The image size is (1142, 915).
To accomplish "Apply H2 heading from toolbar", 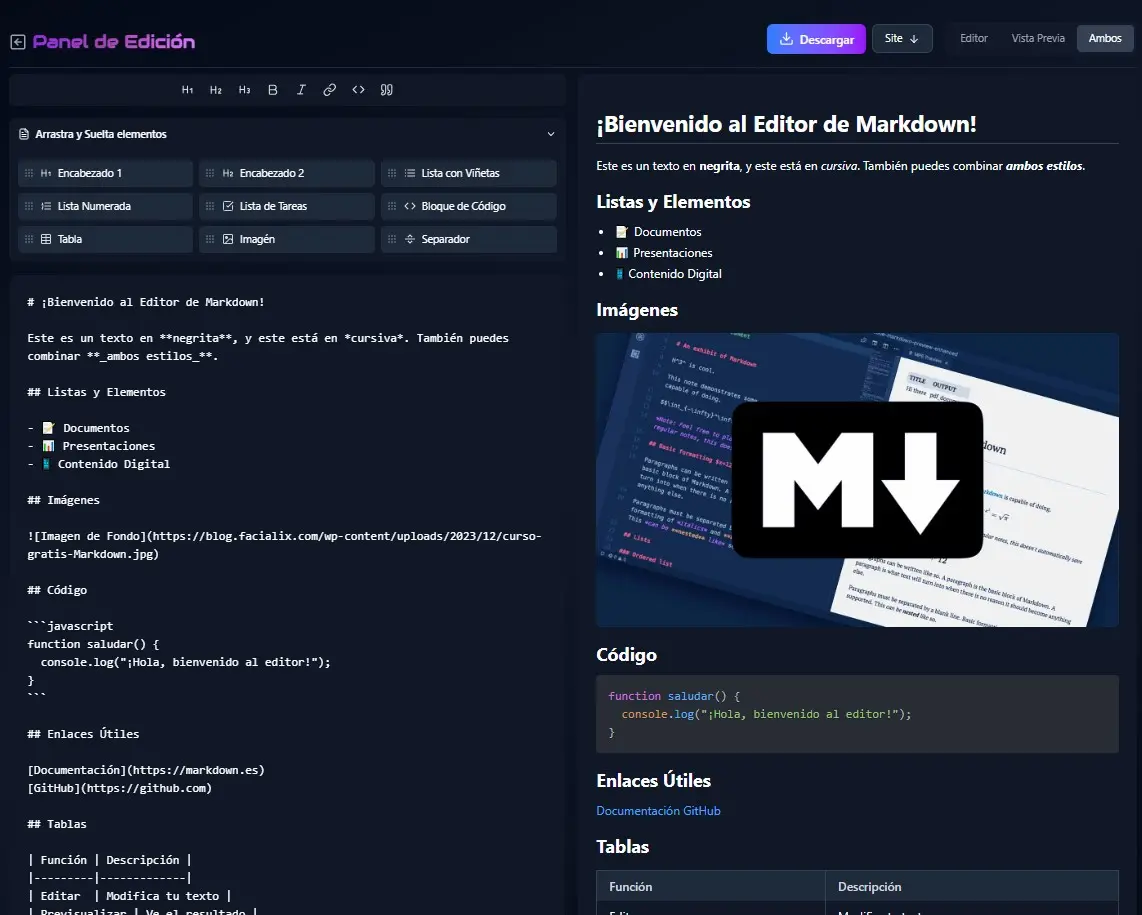I will coord(216,90).
